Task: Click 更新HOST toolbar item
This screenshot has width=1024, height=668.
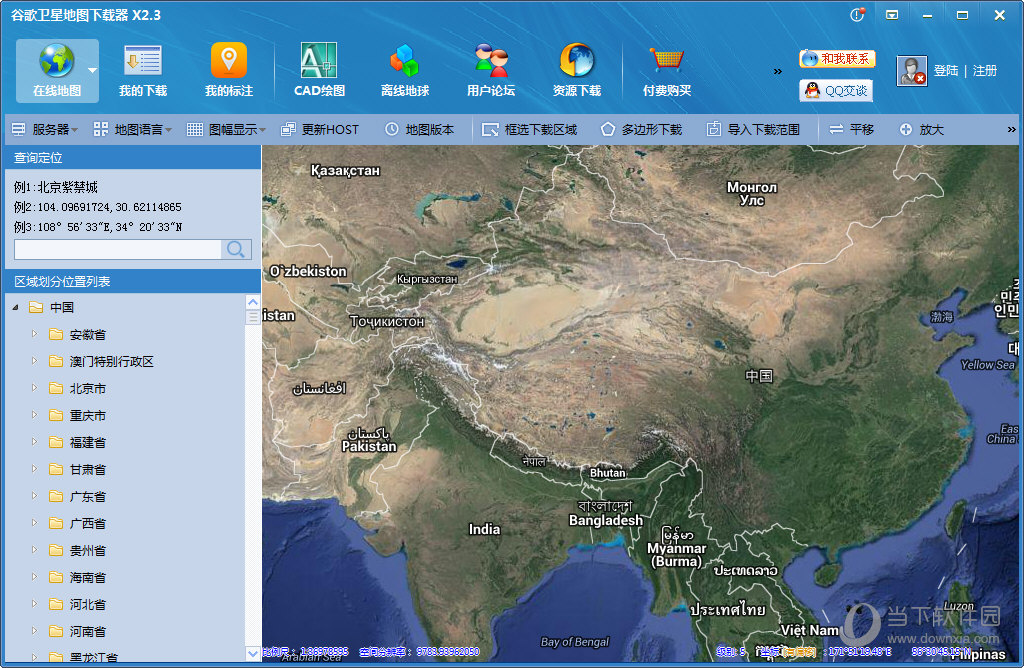Action: tap(319, 129)
